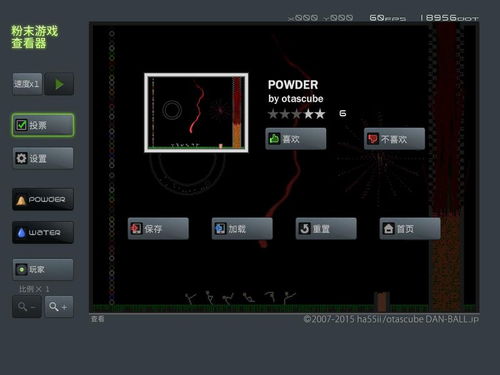This screenshot has width=500, height=375.
Task: Zoom in using the magnifier plus button
Action: pos(59,307)
